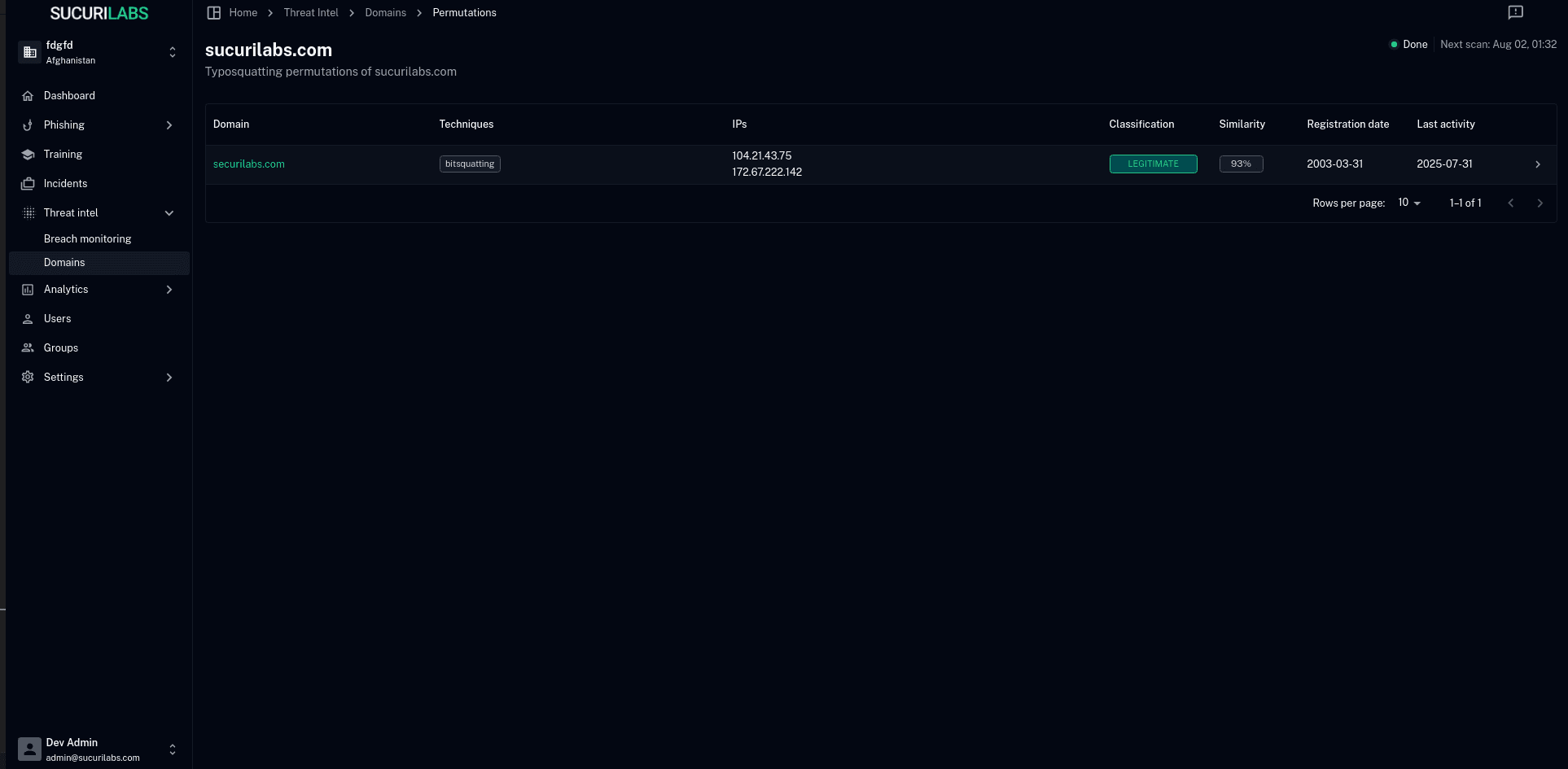Screen dimensions: 1568x769
Task: Expand the Phishing submenu chevron
Action: [x=169, y=125]
